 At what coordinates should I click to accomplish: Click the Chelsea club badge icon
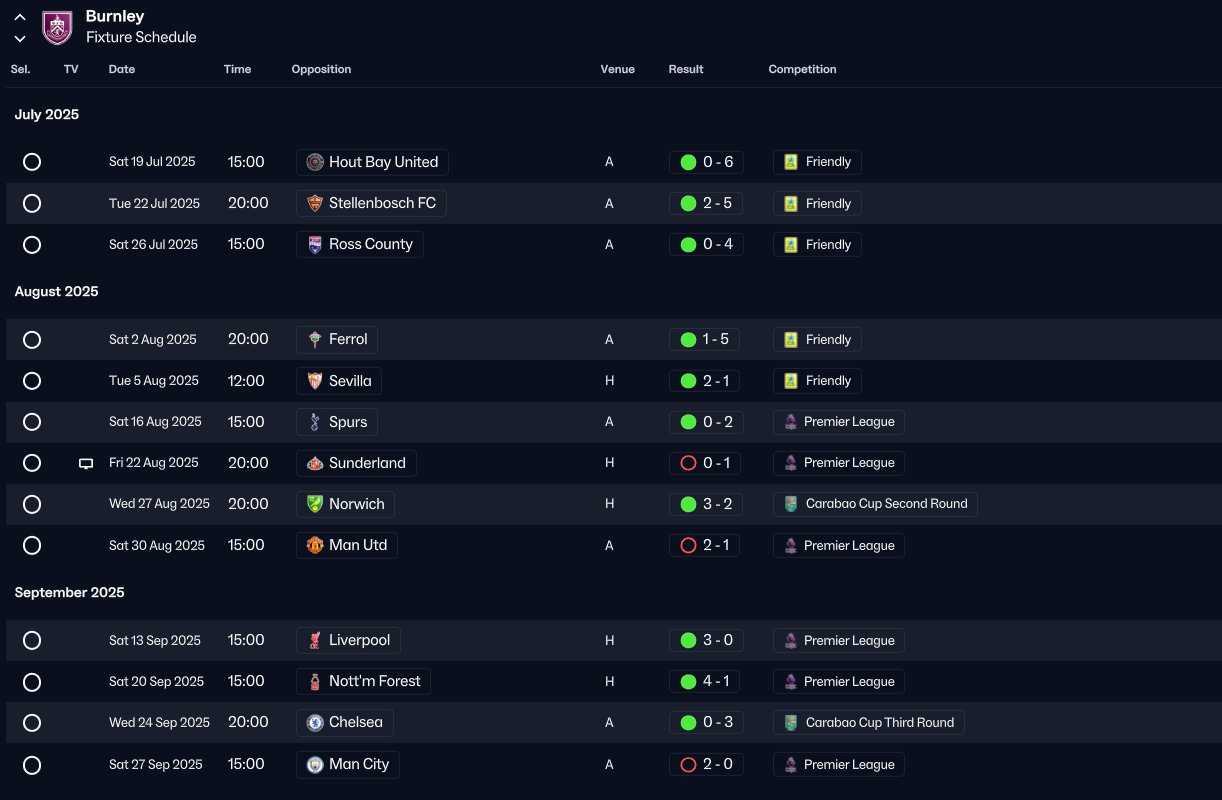click(315, 722)
